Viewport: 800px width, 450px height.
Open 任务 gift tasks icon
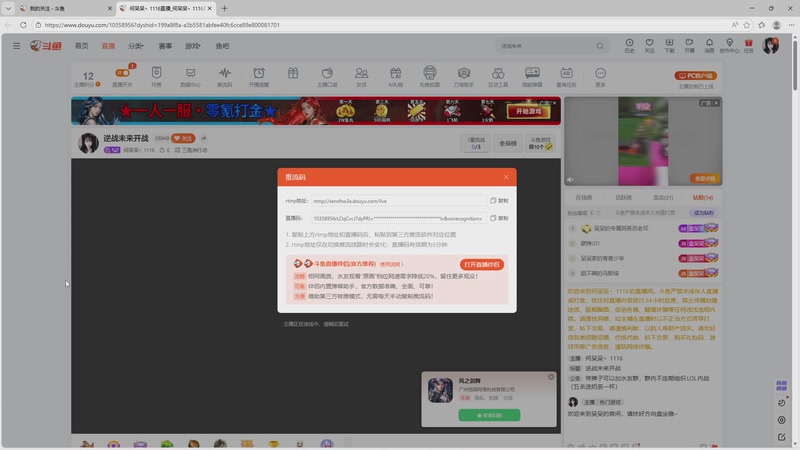click(748, 45)
